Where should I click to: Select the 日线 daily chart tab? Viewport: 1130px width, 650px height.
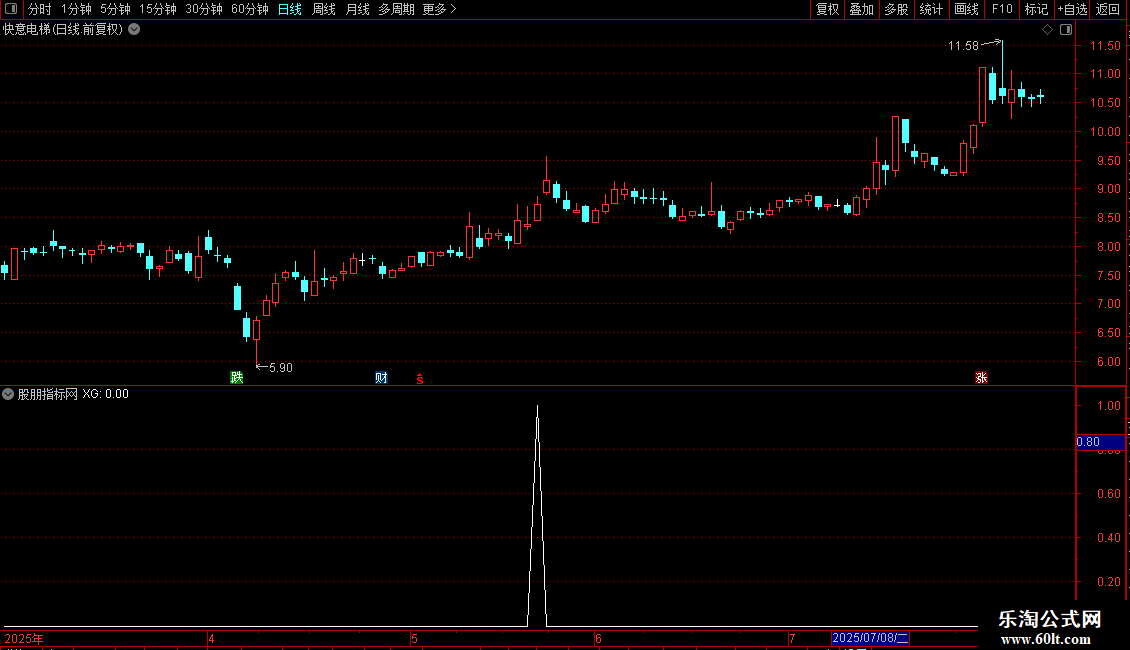(x=290, y=9)
